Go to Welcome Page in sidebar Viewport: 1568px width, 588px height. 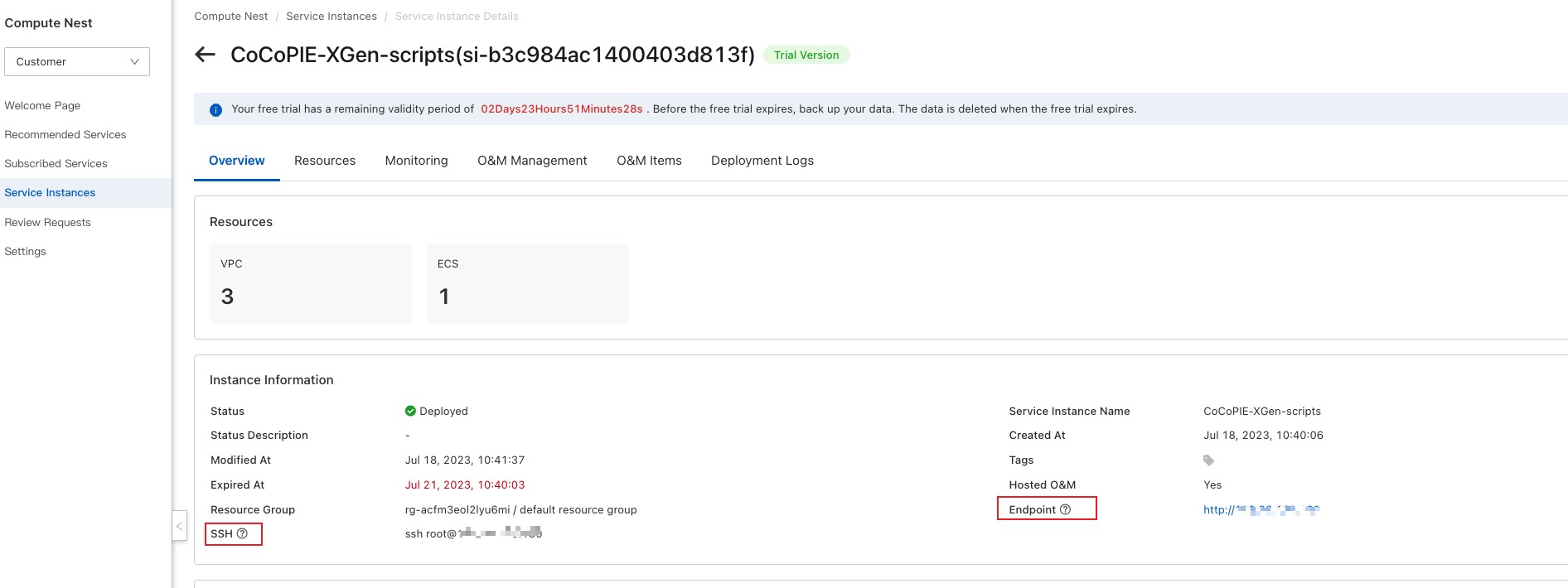[x=42, y=105]
